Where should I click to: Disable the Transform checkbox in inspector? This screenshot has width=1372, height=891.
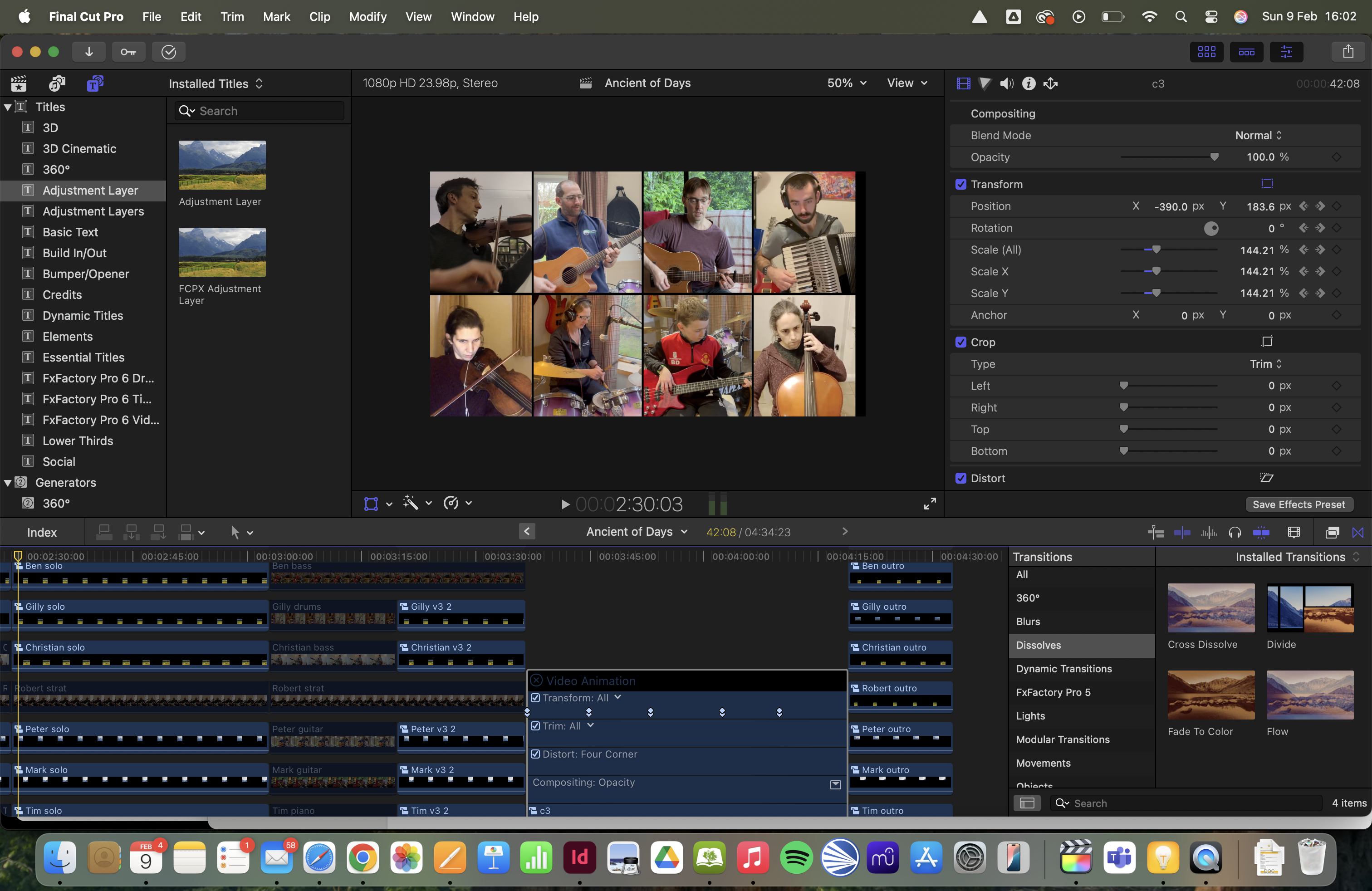click(961, 185)
